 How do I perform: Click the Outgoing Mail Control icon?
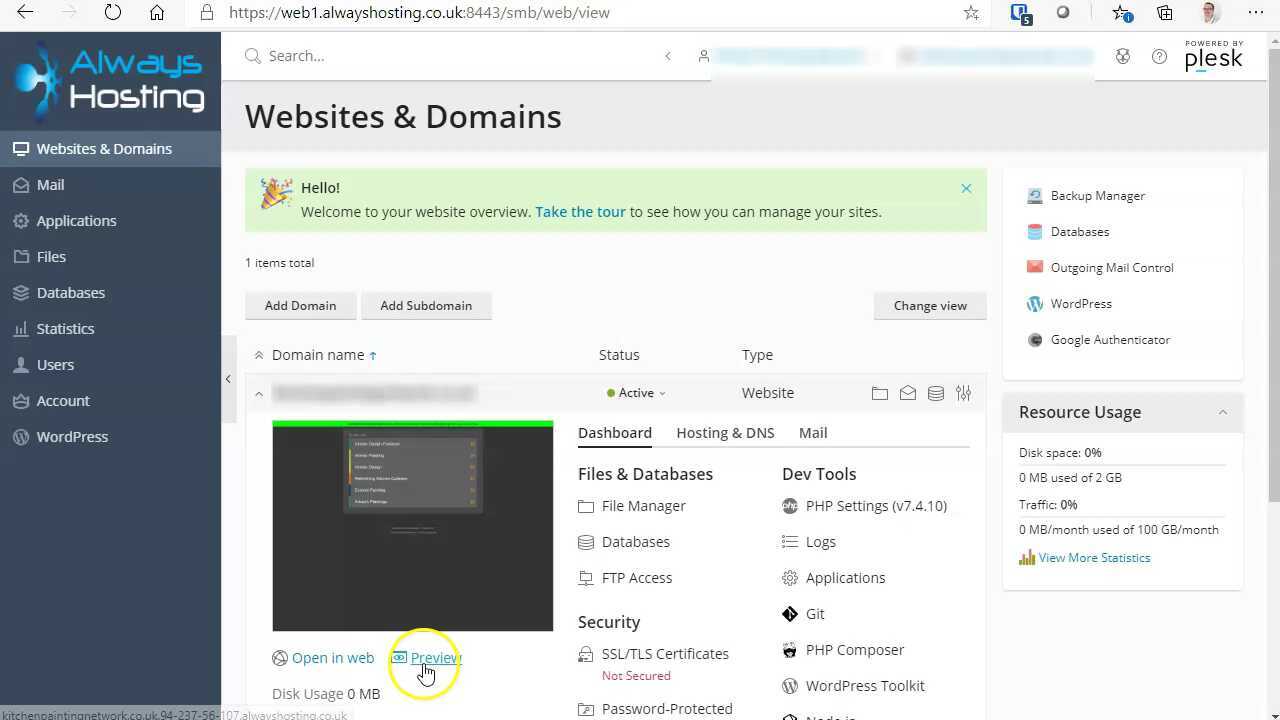coord(1035,268)
